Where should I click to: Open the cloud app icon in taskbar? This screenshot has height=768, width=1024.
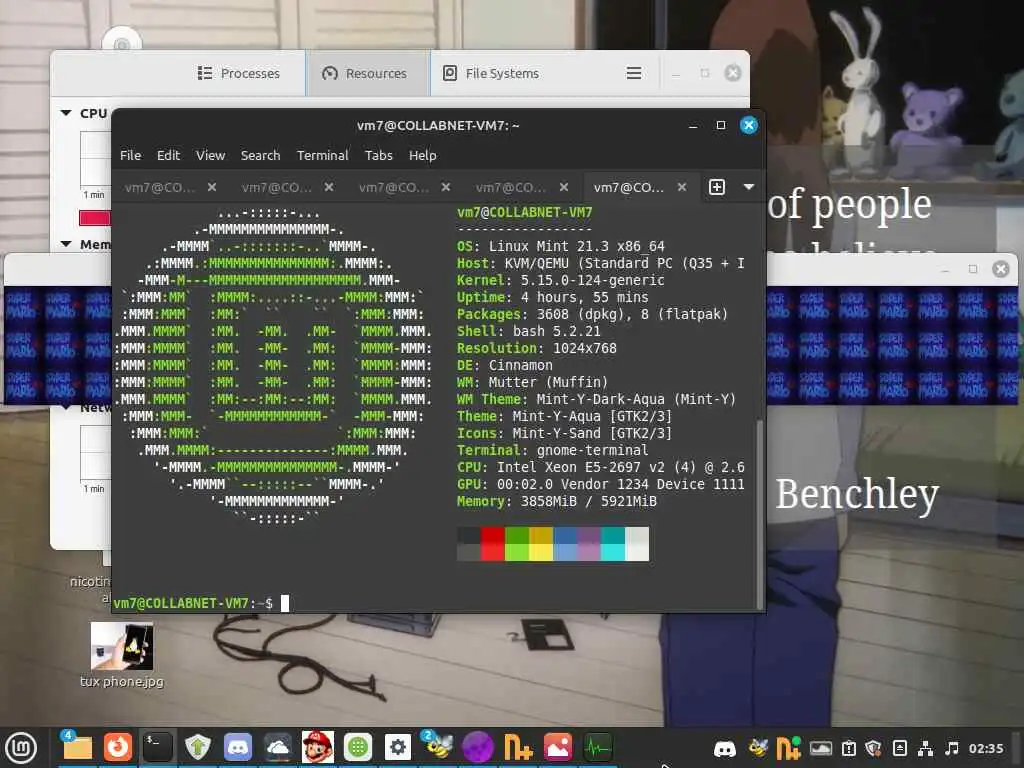(x=278, y=747)
